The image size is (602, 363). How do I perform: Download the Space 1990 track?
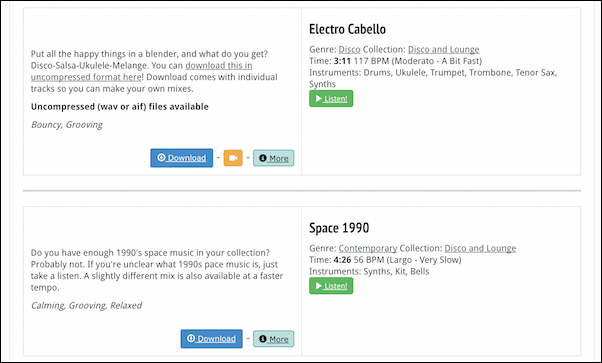tap(212, 338)
